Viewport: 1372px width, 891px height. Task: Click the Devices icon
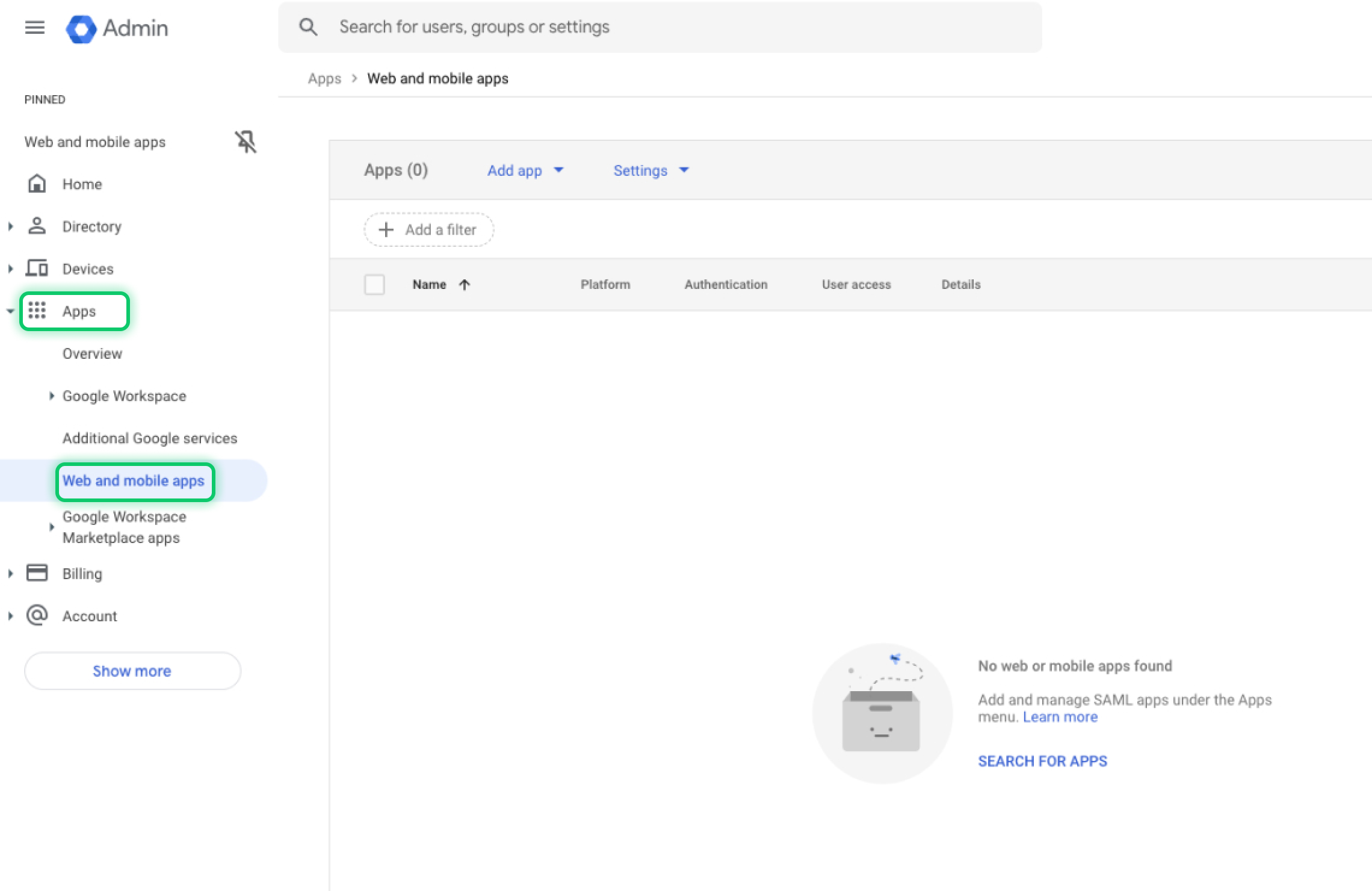click(37, 268)
